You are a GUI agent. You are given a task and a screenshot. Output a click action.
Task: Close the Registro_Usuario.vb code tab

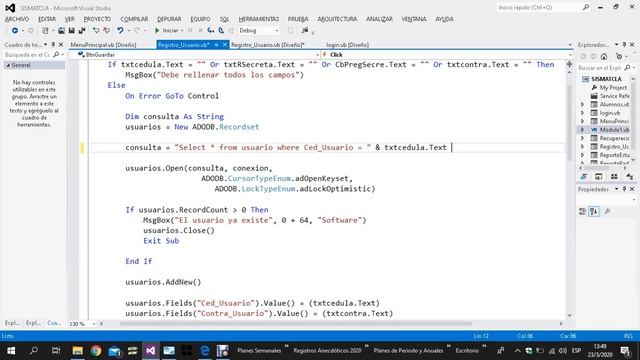224,45
